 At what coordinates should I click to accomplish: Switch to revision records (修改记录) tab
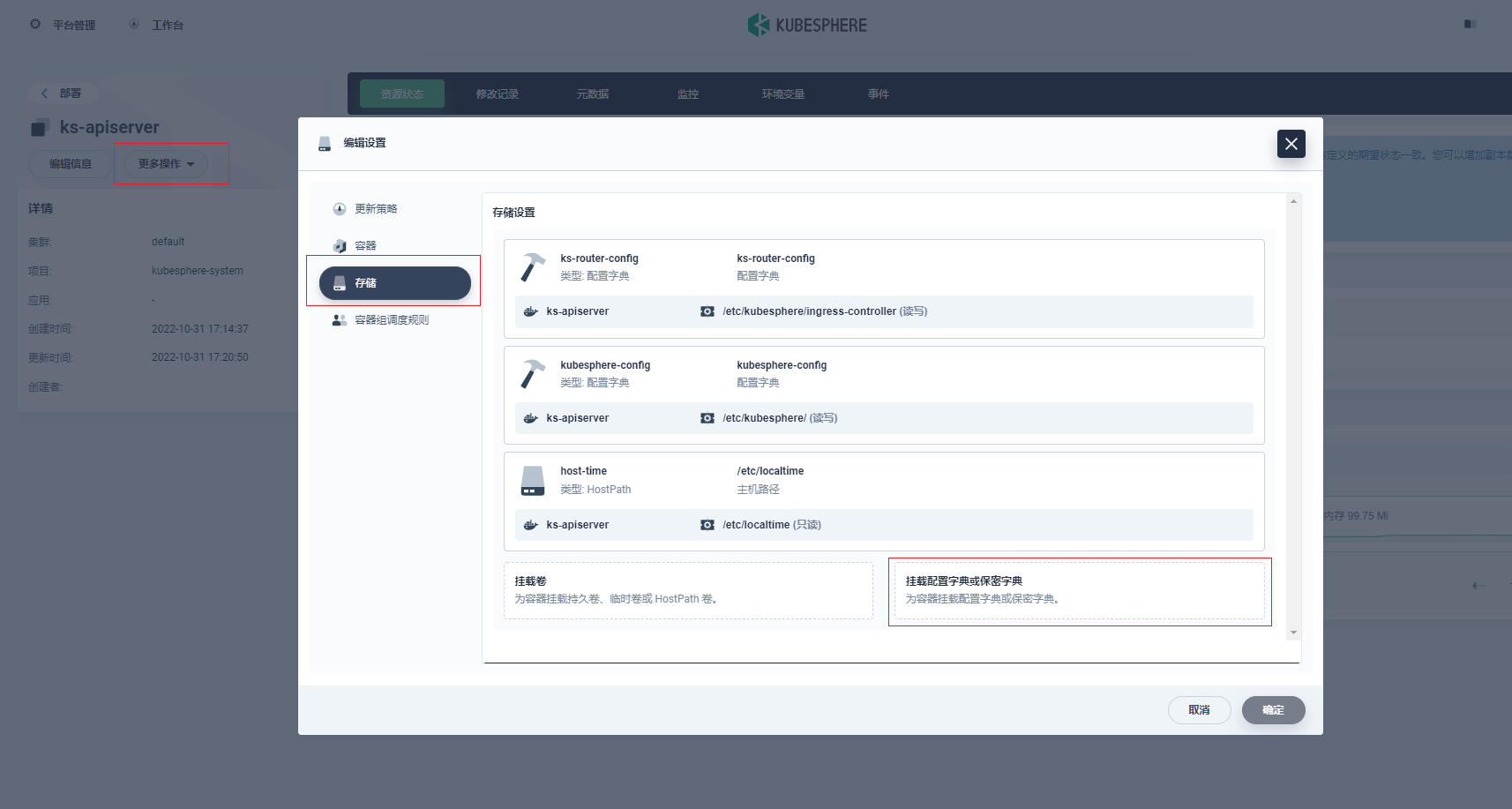498,94
